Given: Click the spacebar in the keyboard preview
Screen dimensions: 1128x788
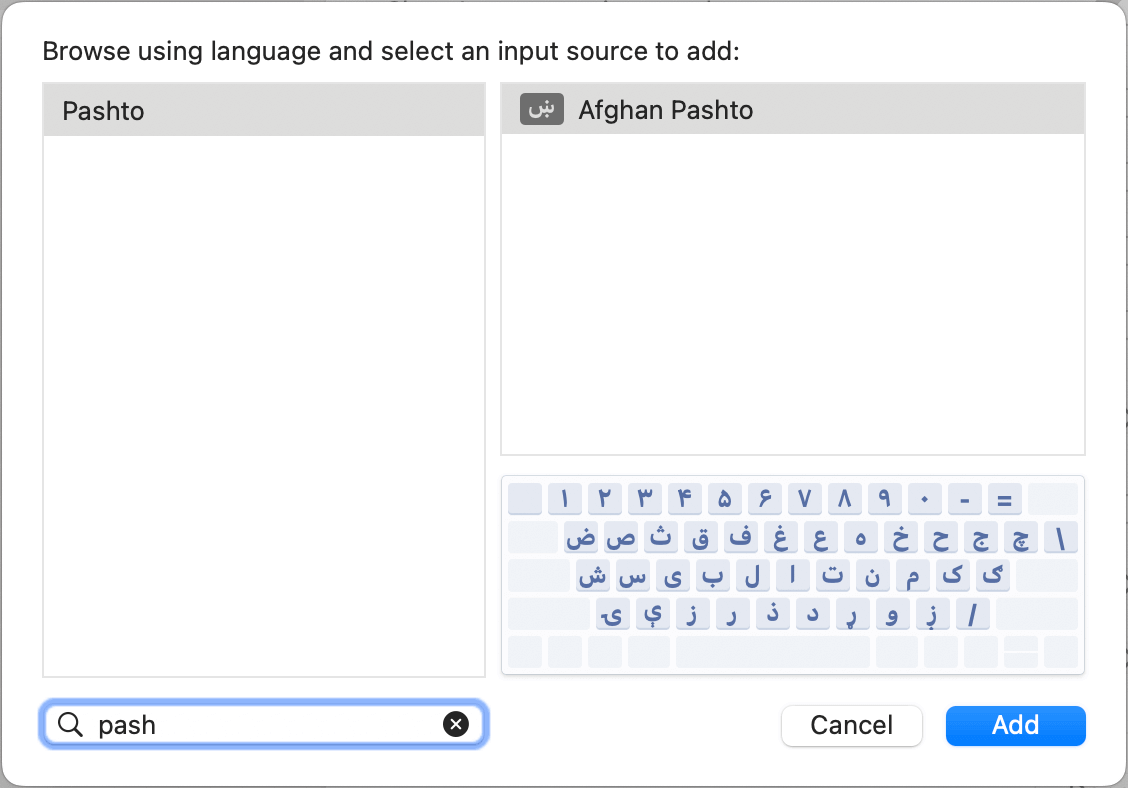Looking at the screenshot, I should [772, 652].
